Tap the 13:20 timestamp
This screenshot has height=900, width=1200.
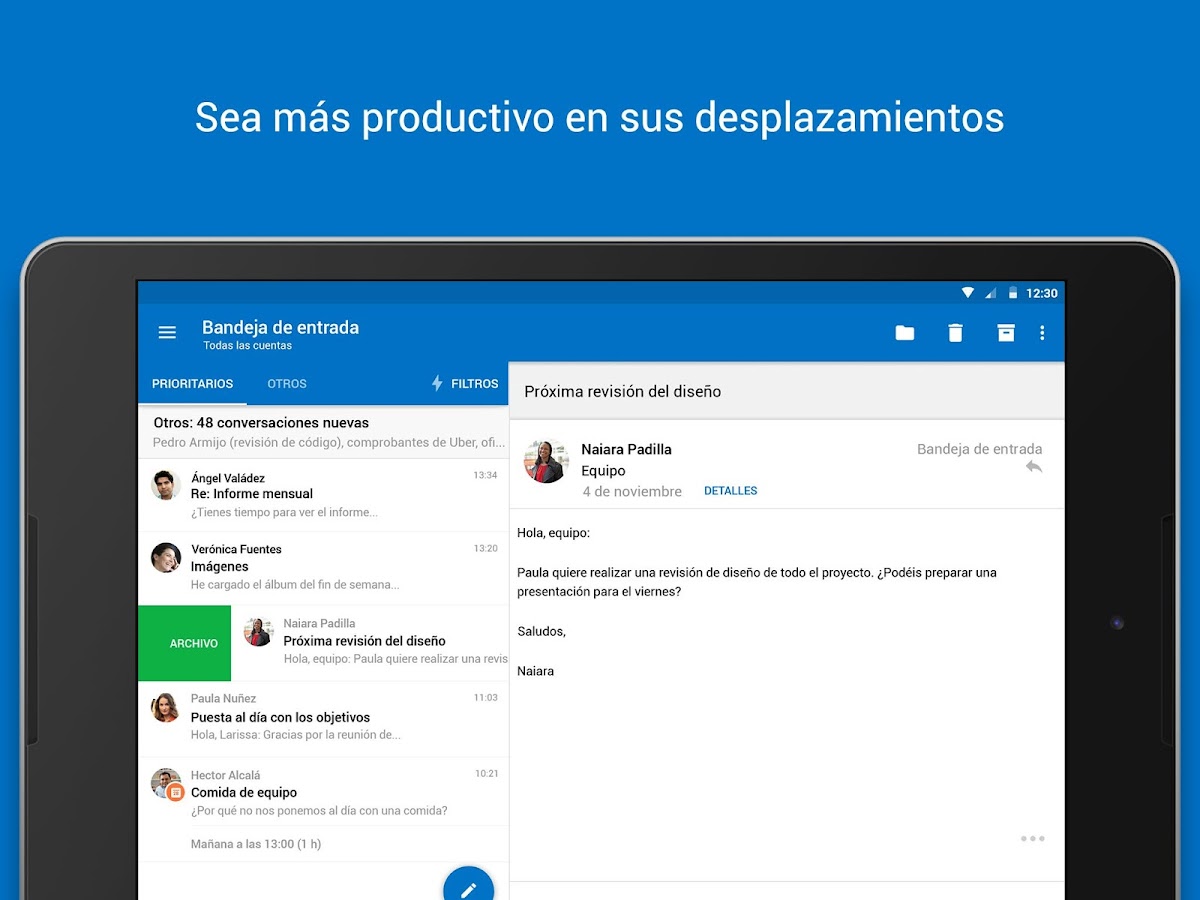485,548
